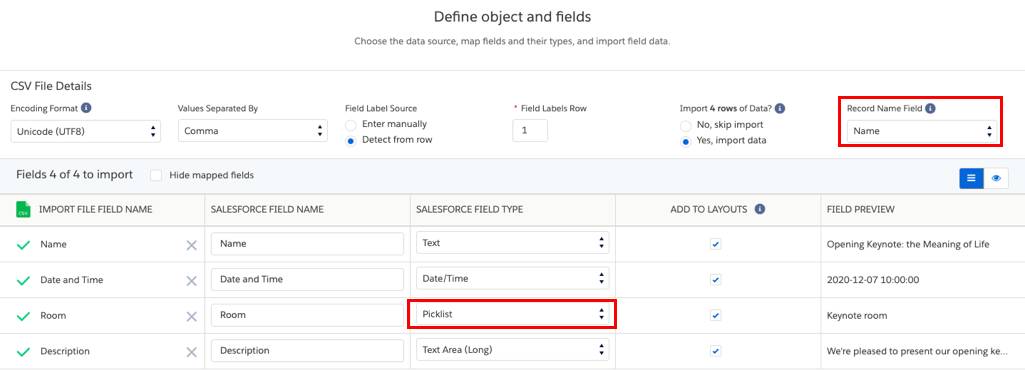
Task: Click the Add to Layouts info icon
Action: click(760, 209)
